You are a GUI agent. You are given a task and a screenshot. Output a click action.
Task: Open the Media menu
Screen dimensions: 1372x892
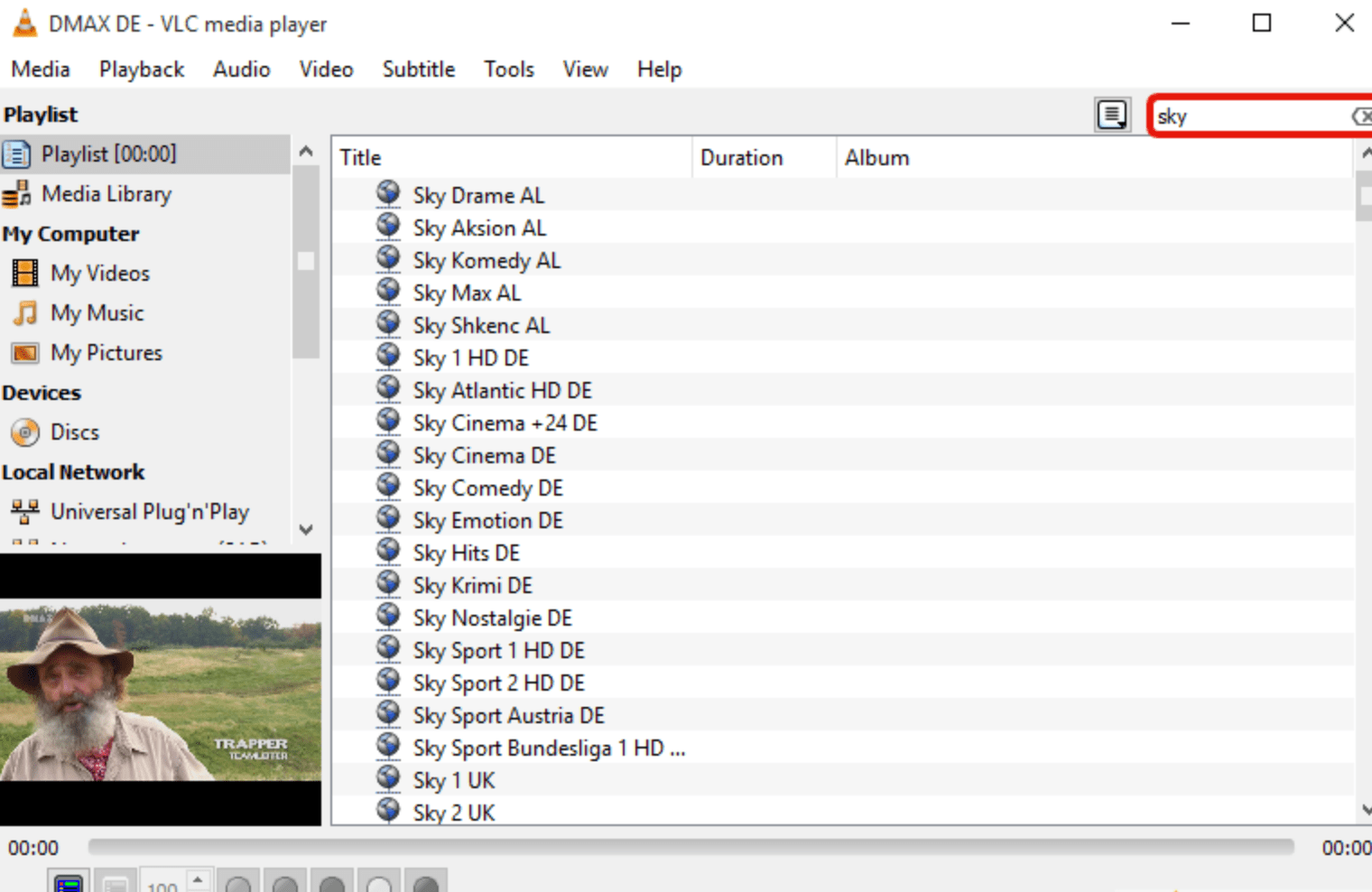coord(41,70)
